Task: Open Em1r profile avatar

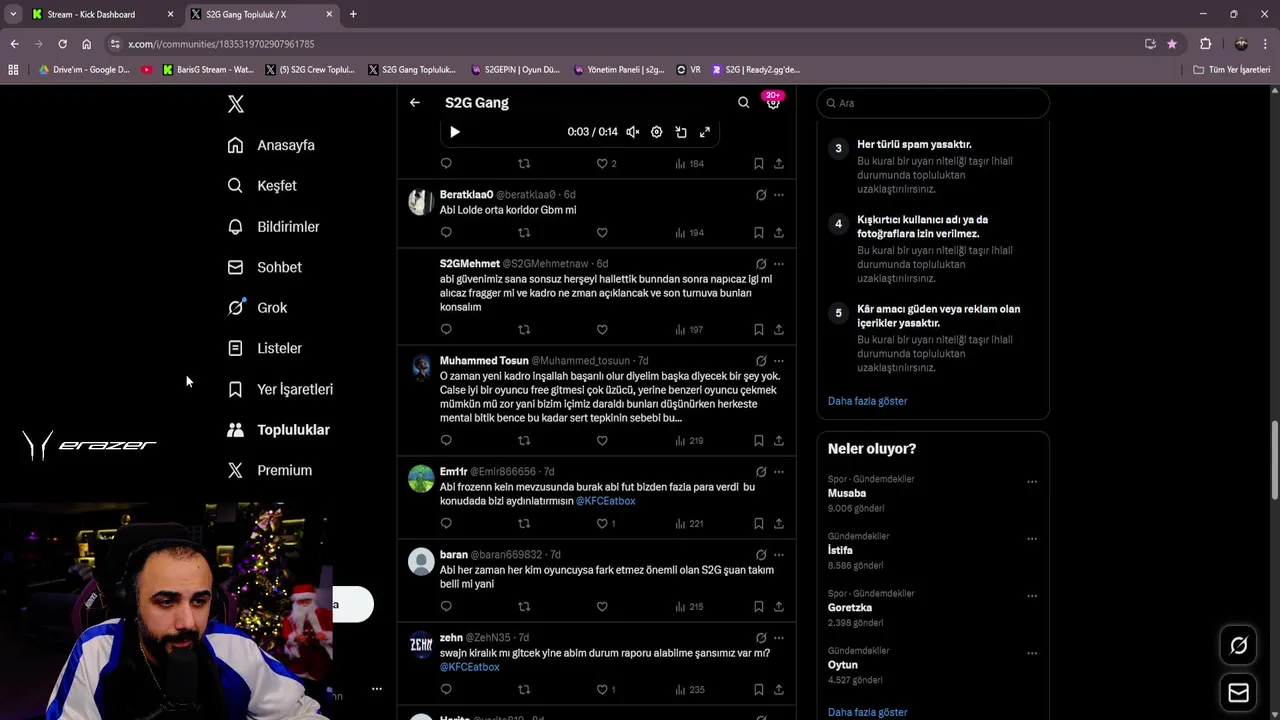Action: click(x=421, y=479)
